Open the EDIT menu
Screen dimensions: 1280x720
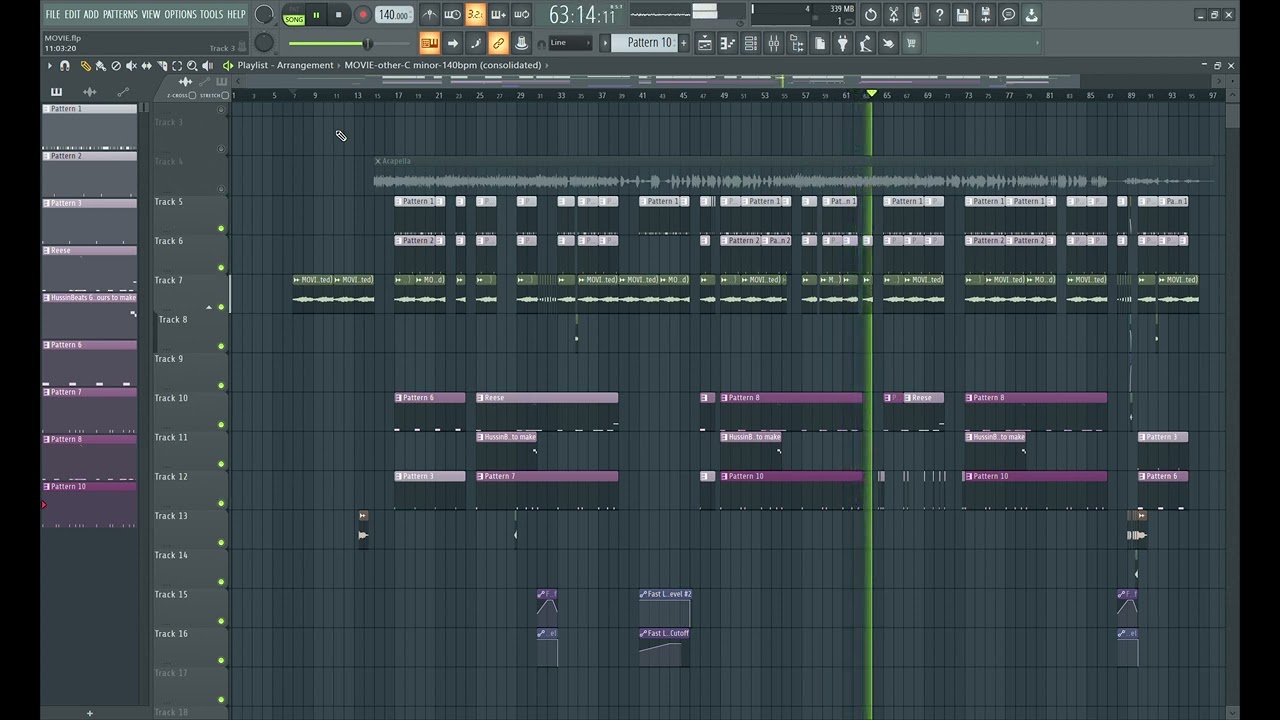coord(72,15)
